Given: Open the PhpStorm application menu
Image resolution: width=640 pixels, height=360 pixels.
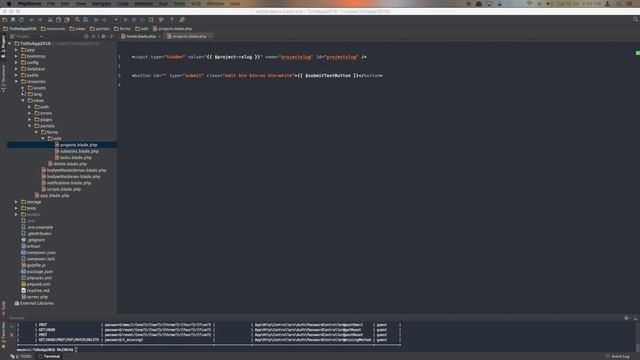Looking at the screenshot, I should click(29, 4).
